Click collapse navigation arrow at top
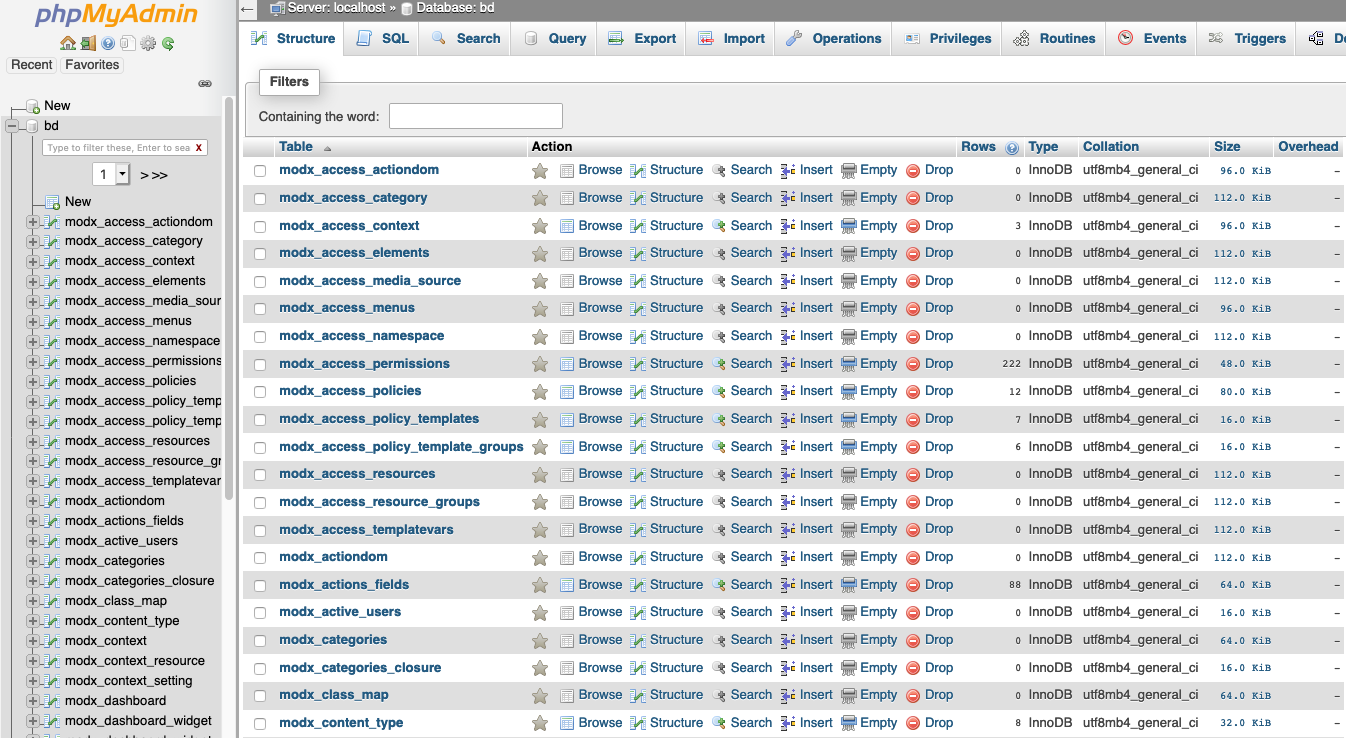This screenshot has height=738, width=1346. 248,9
